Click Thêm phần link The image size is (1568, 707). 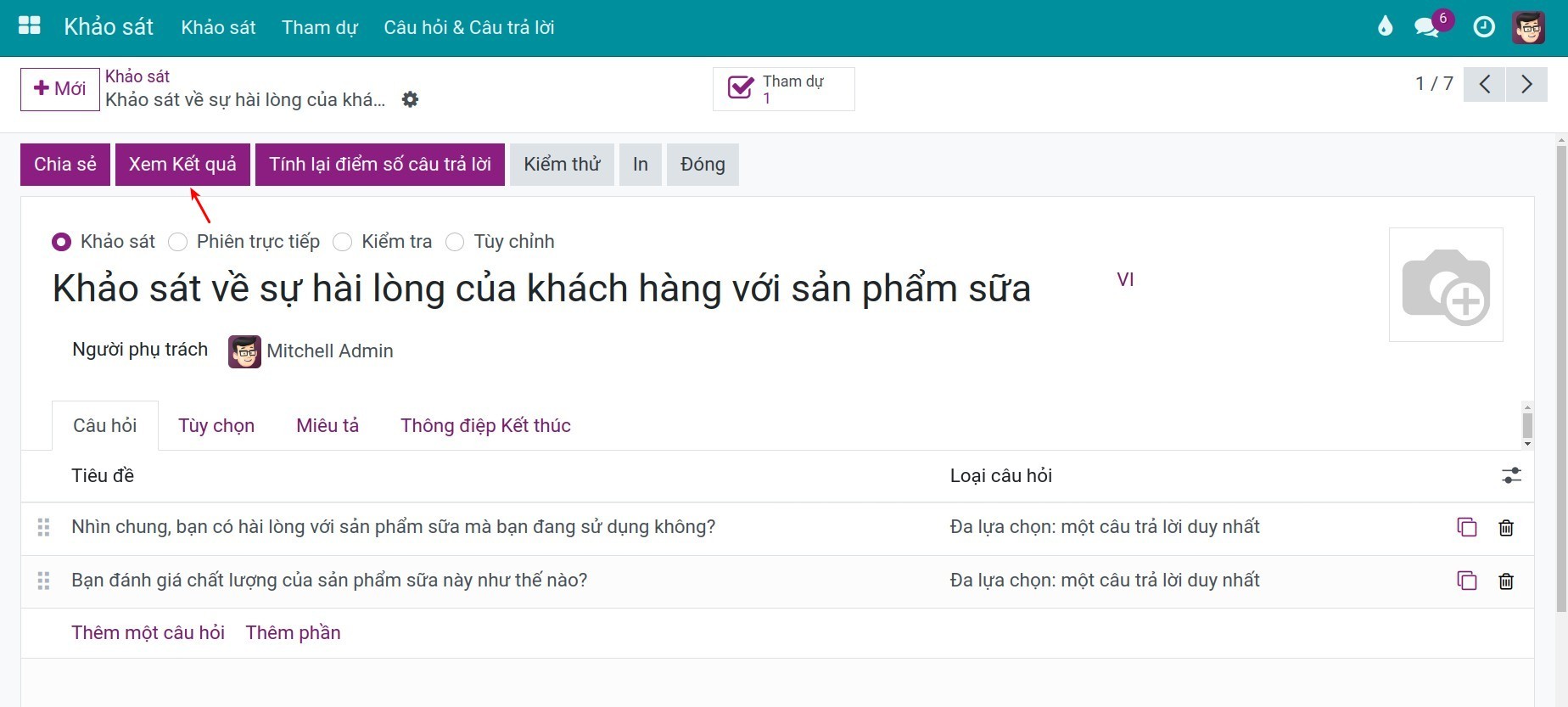tap(293, 632)
